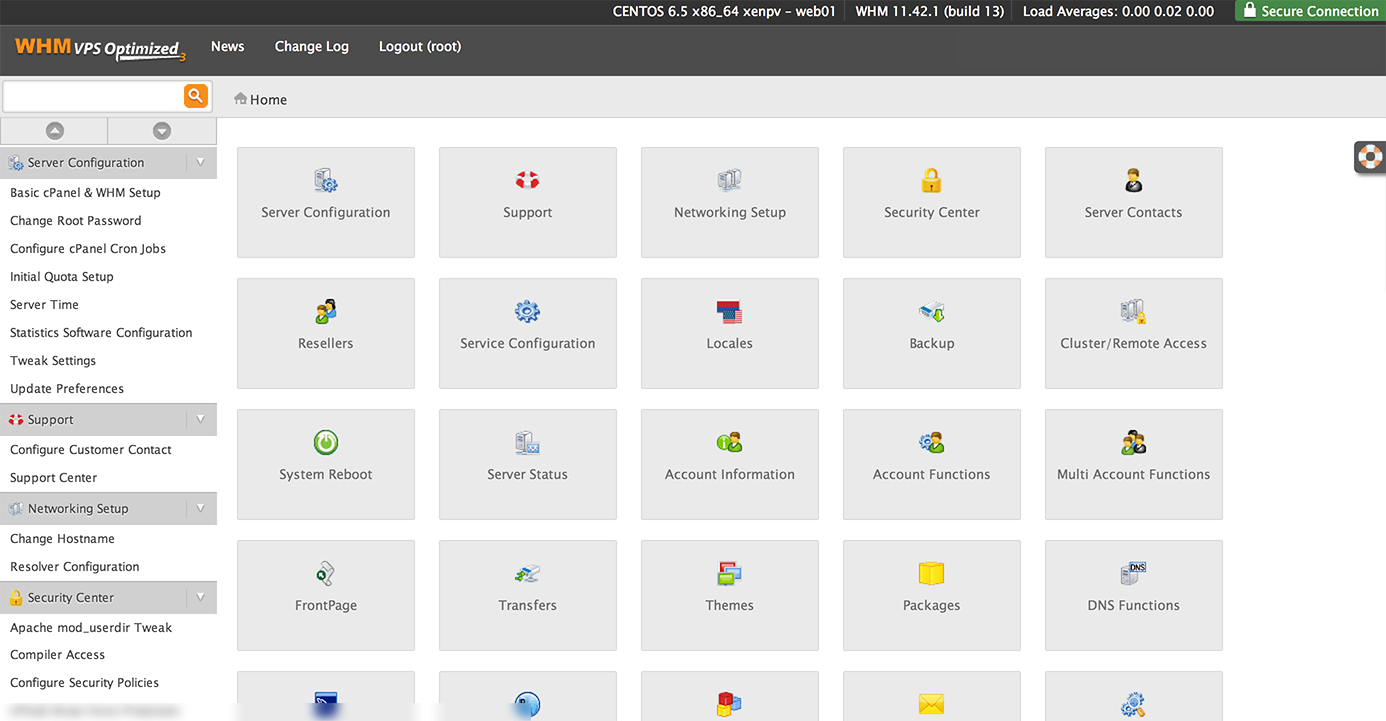Focus the sidebar search input field
Viewport: 1386px width, 721px height.
93,96
